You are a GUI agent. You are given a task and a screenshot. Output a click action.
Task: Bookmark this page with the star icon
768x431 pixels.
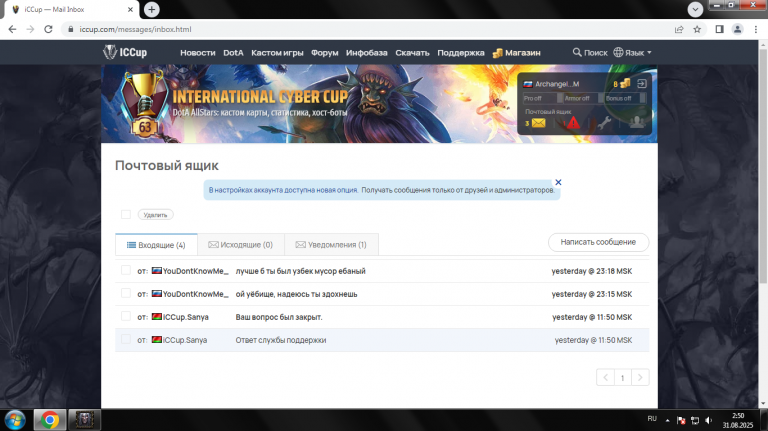pos(697,29)
